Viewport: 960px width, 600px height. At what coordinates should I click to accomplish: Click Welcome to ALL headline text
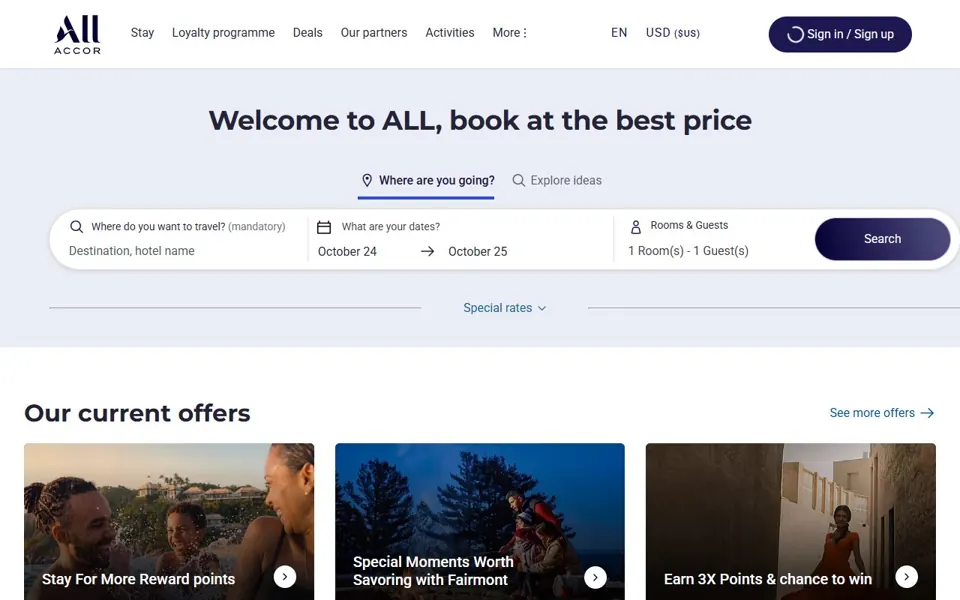pos(480,120)
